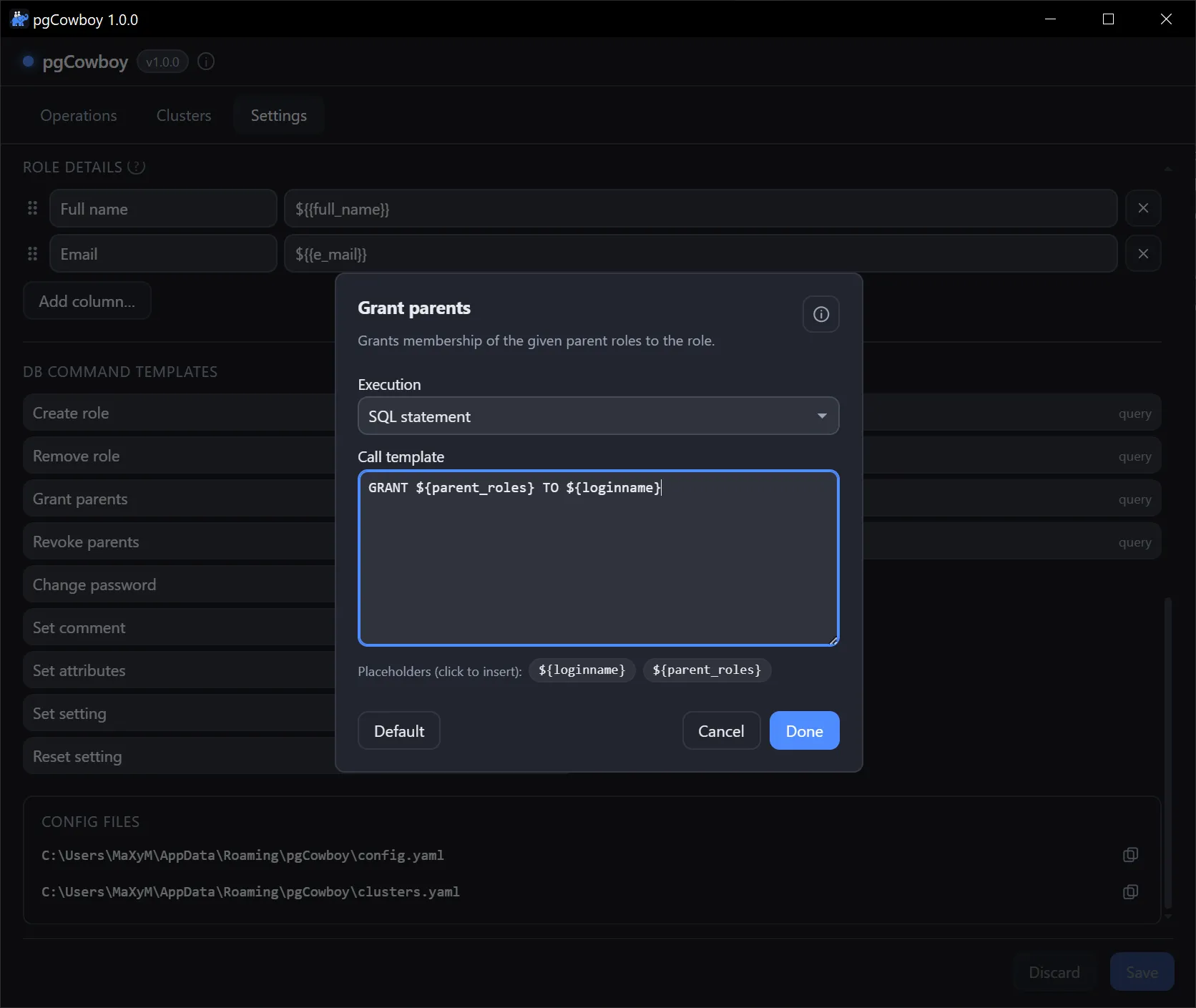Screen dimensions: 1196x1008
Task: Edit the ${{e_mail}} value field
Action: coord(700,253)
